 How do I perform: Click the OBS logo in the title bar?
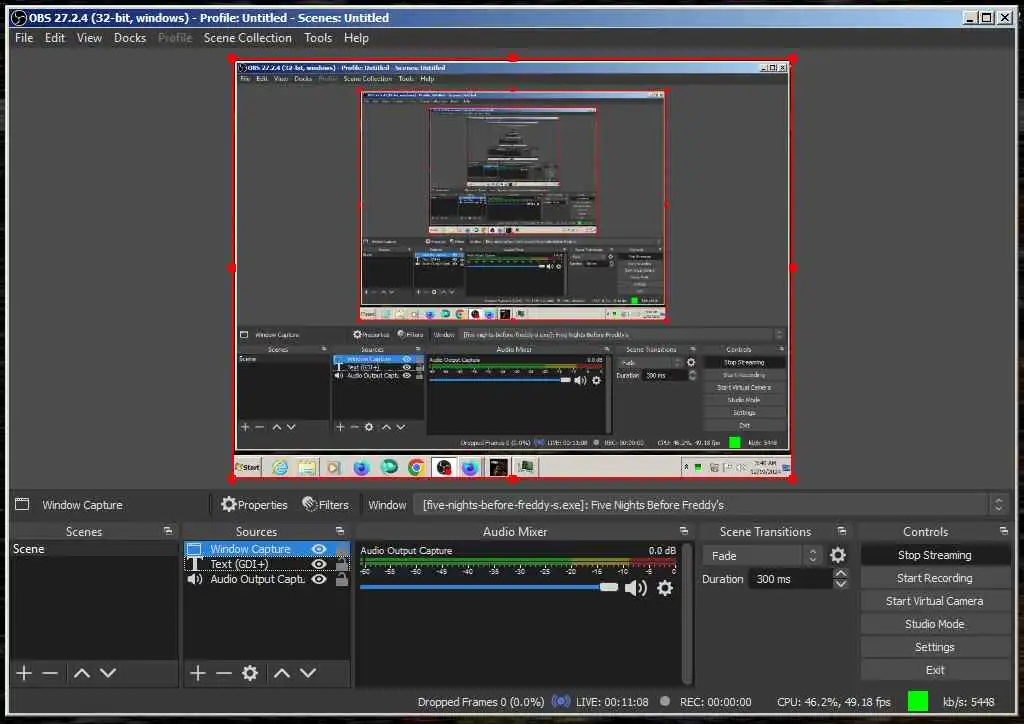(x=18, y=18)
